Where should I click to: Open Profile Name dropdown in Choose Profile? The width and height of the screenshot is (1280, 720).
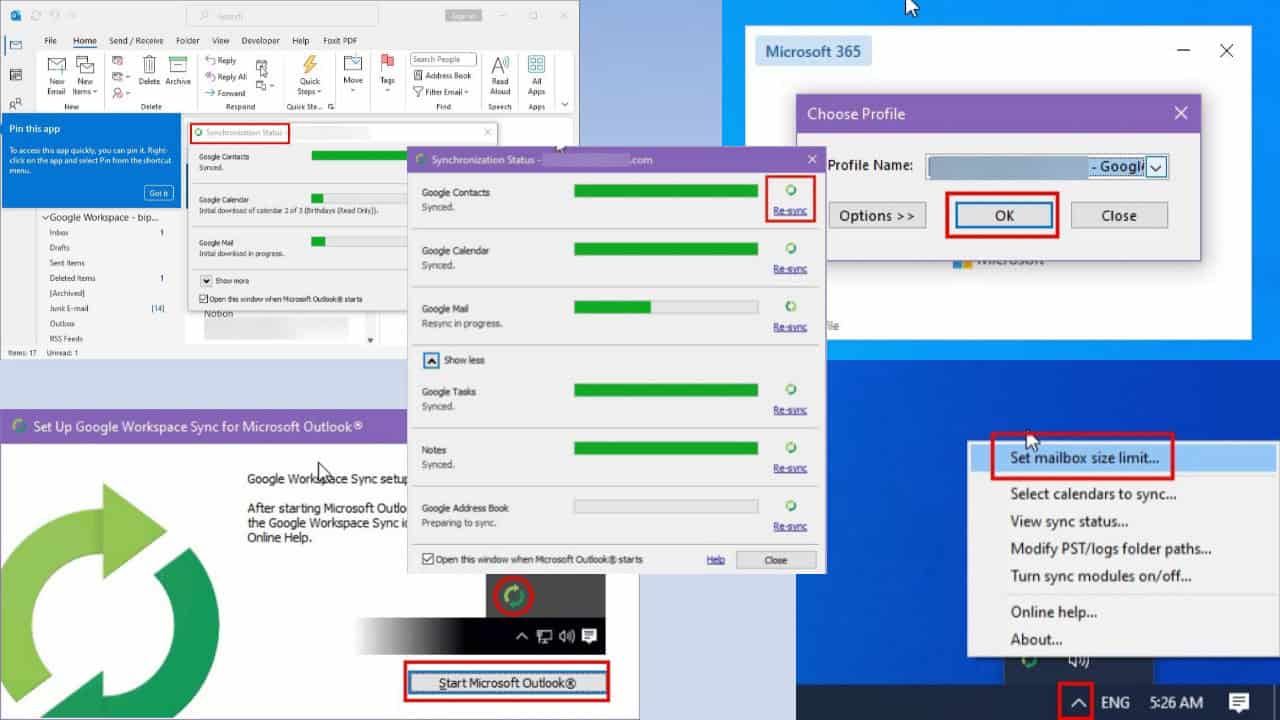click(x=1156, y=166)
